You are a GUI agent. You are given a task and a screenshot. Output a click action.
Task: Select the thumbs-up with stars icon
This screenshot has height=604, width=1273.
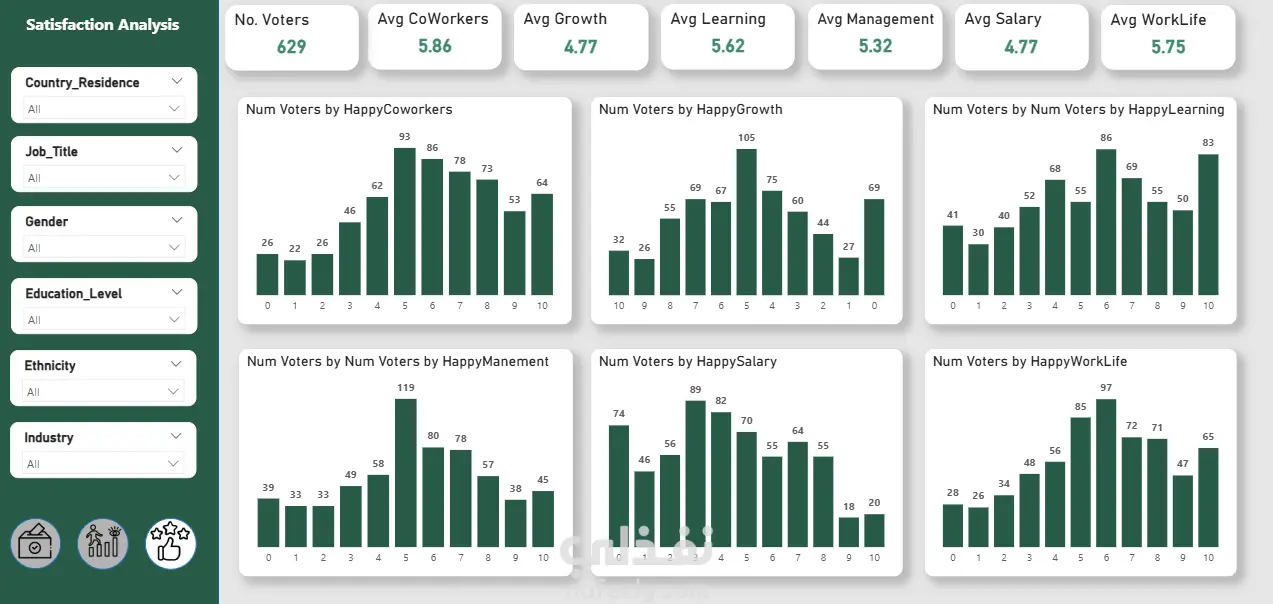pyautogui.click(x=171, y=545)
